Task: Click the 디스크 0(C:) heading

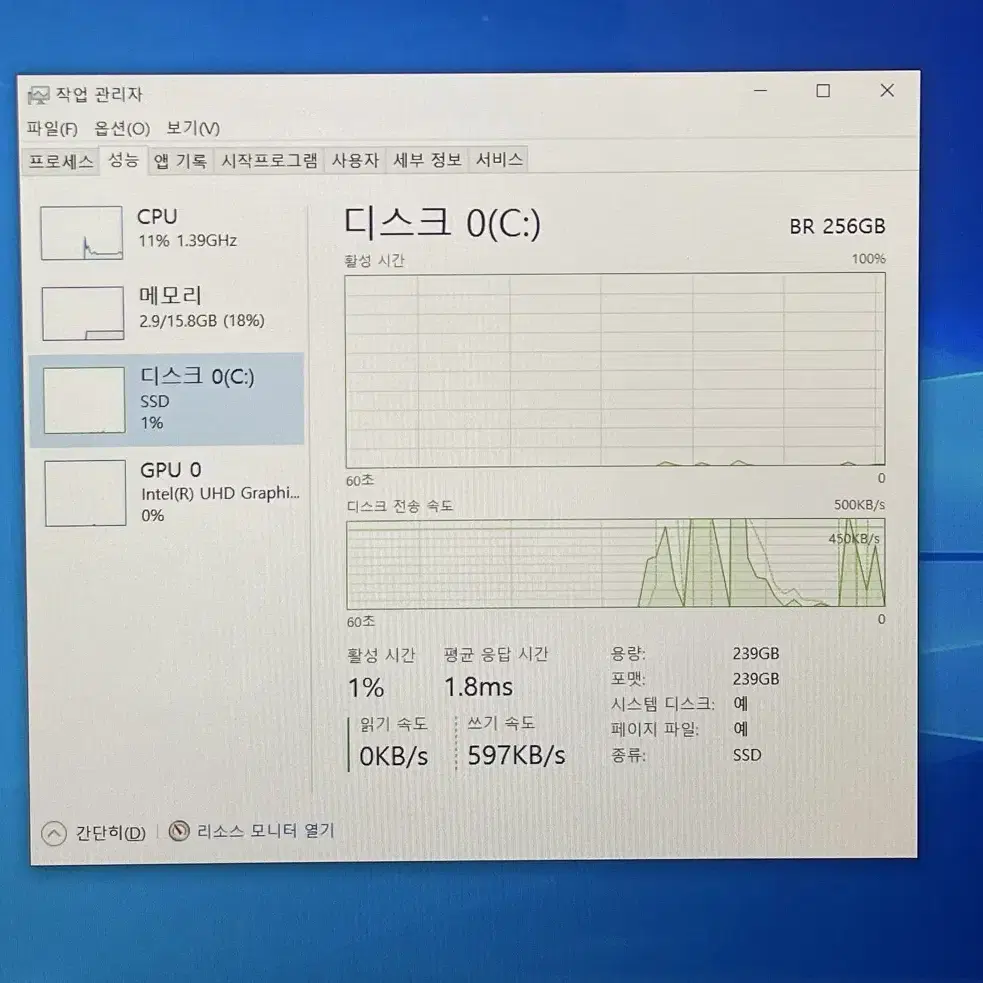Action: tap(442, 223)
